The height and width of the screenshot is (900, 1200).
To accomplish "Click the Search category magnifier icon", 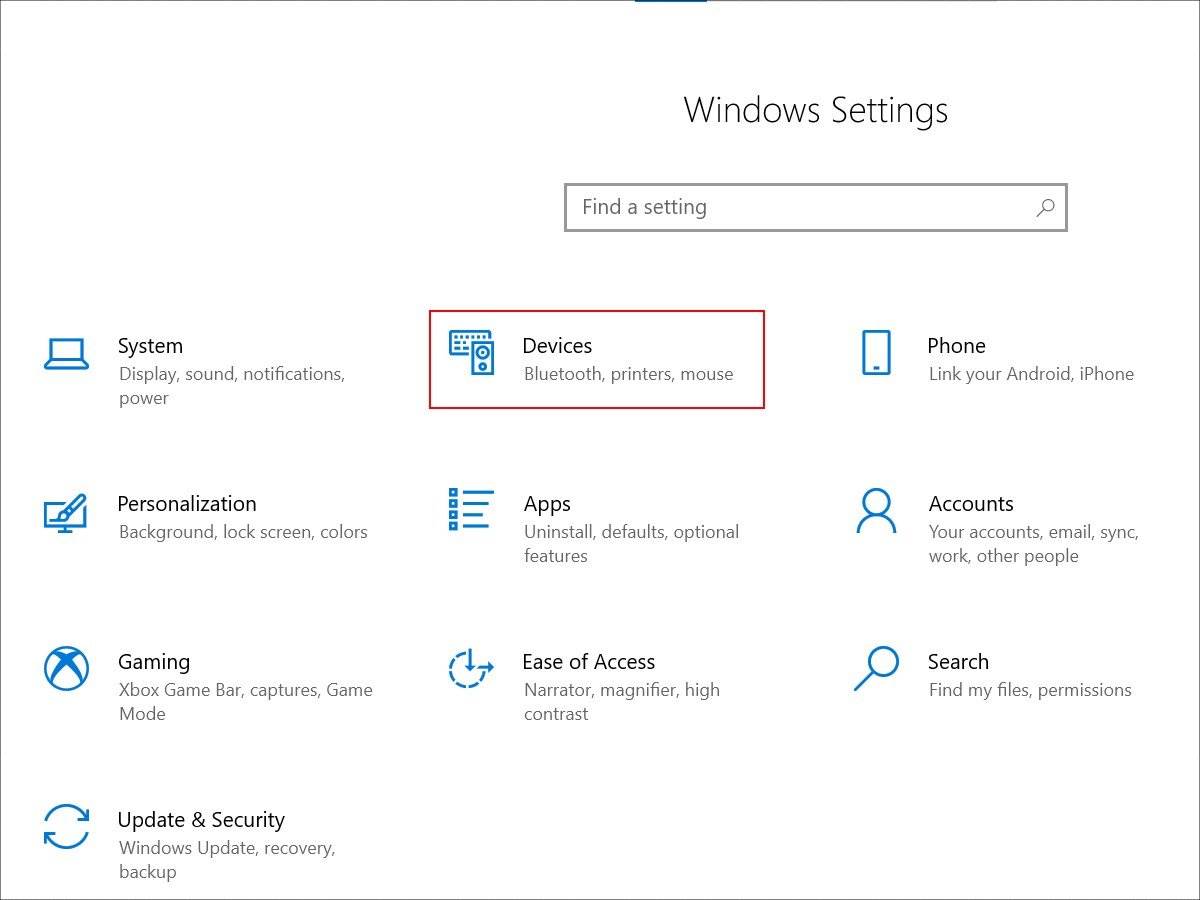I will (876, 668).
